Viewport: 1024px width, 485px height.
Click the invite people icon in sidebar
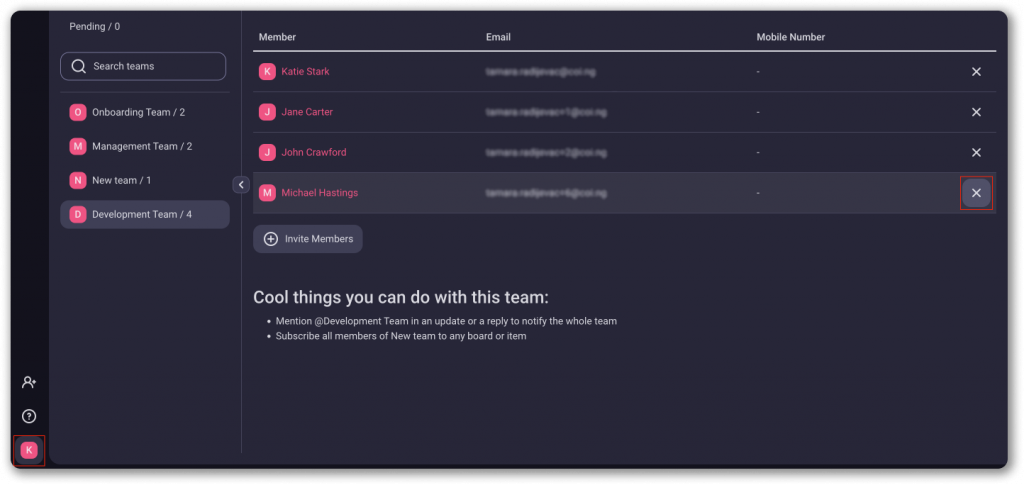pyautogui.click(x=29, y=382)
